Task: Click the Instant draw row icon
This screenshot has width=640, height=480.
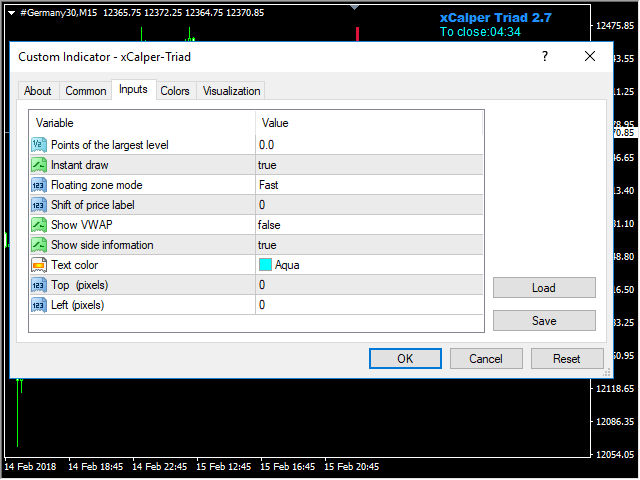Action: pos(39,165)
